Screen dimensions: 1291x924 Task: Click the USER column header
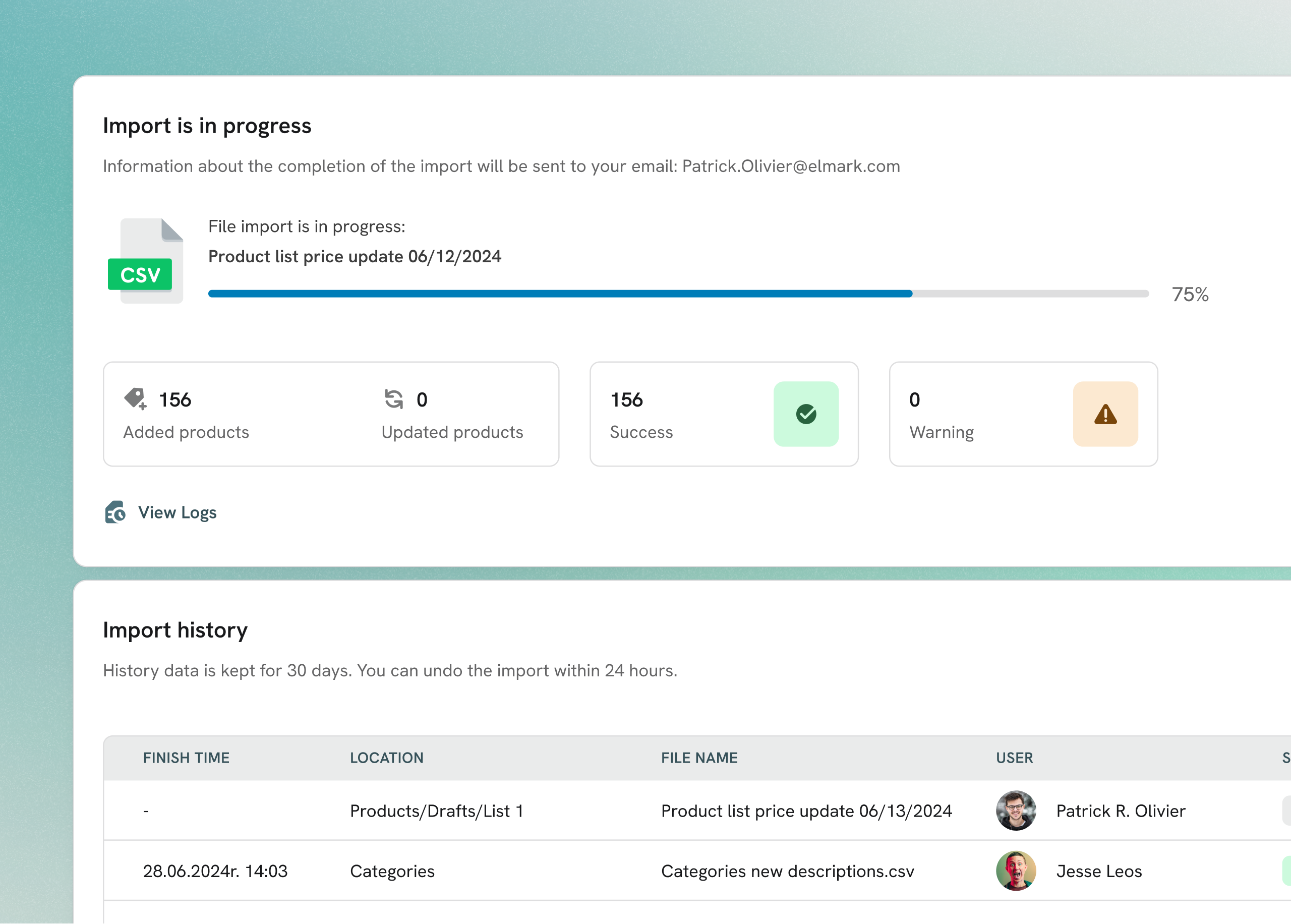(x=1014, y=757)
